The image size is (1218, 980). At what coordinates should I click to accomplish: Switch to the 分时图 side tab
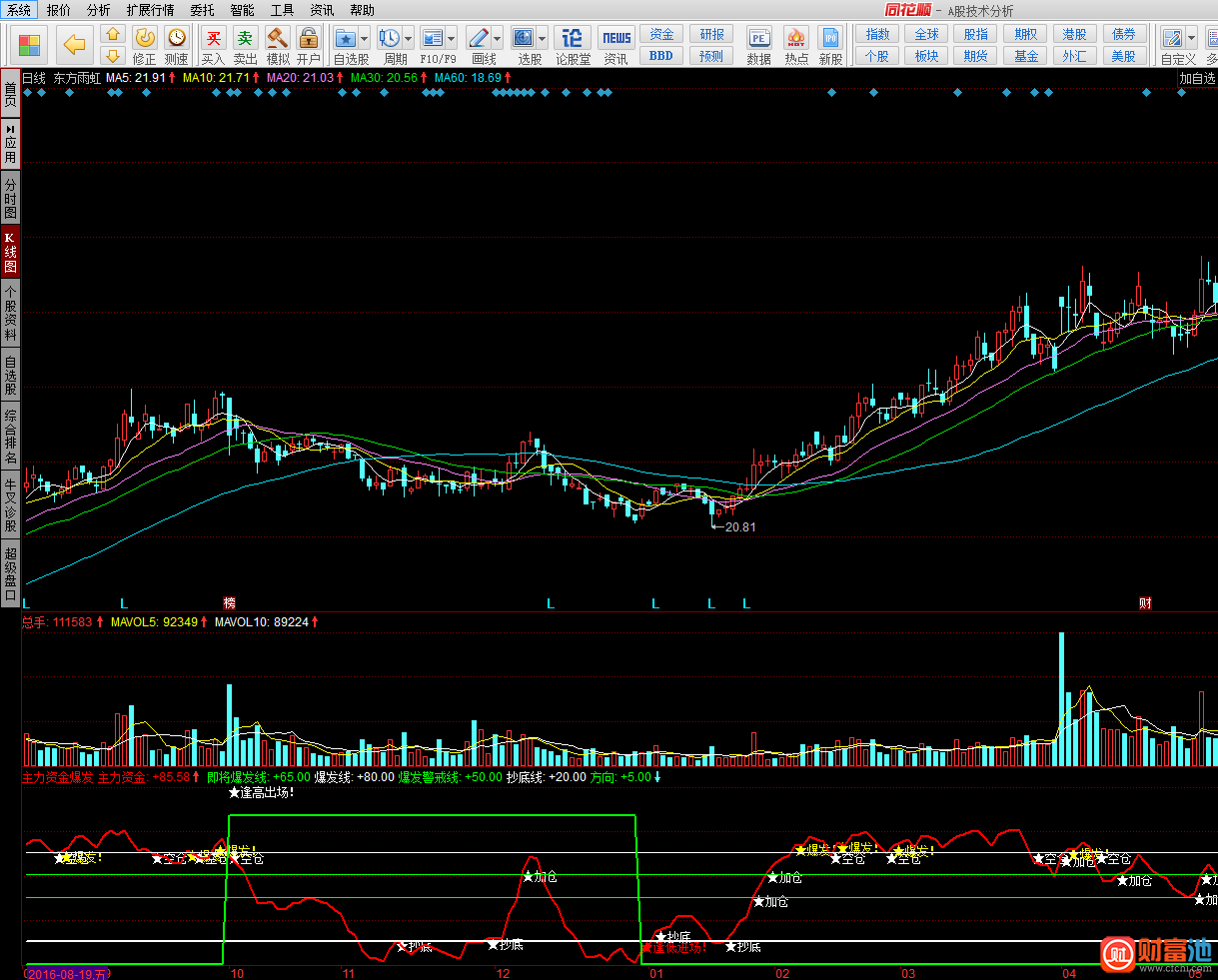10,199
